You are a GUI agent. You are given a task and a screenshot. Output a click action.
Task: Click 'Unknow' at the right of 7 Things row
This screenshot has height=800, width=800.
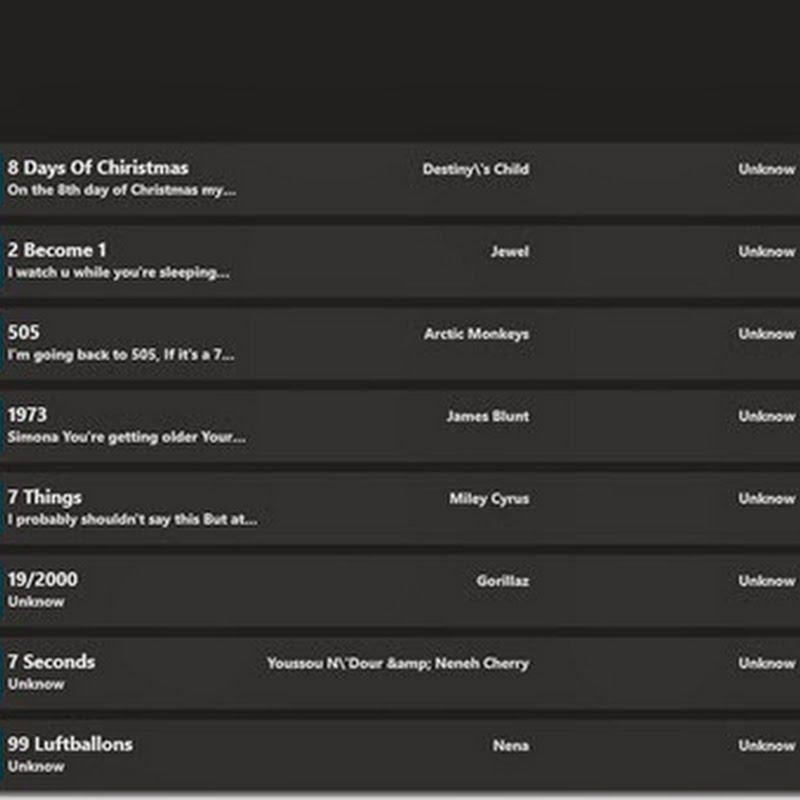766,499
